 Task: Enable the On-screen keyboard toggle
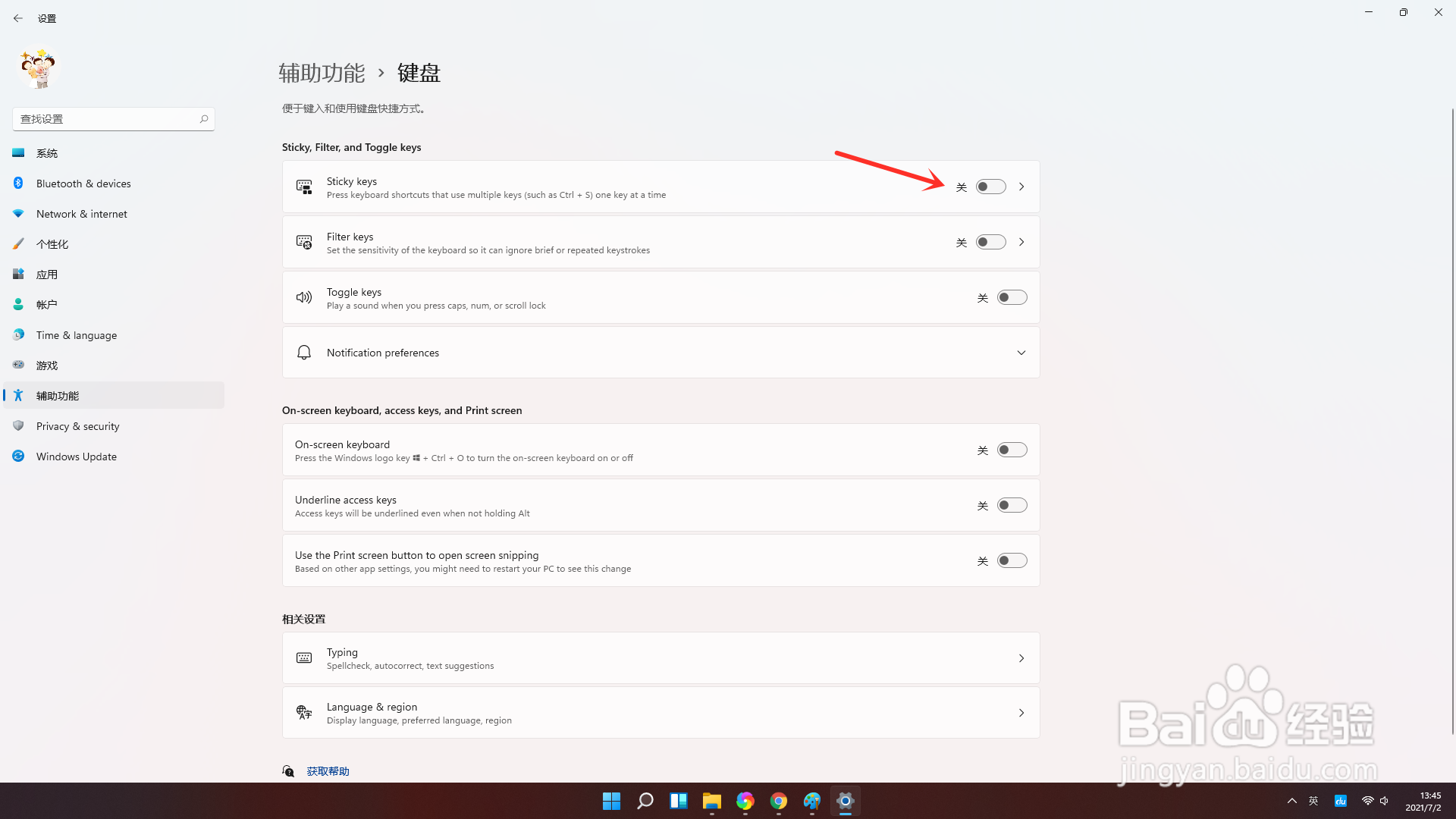[1012, 449]
